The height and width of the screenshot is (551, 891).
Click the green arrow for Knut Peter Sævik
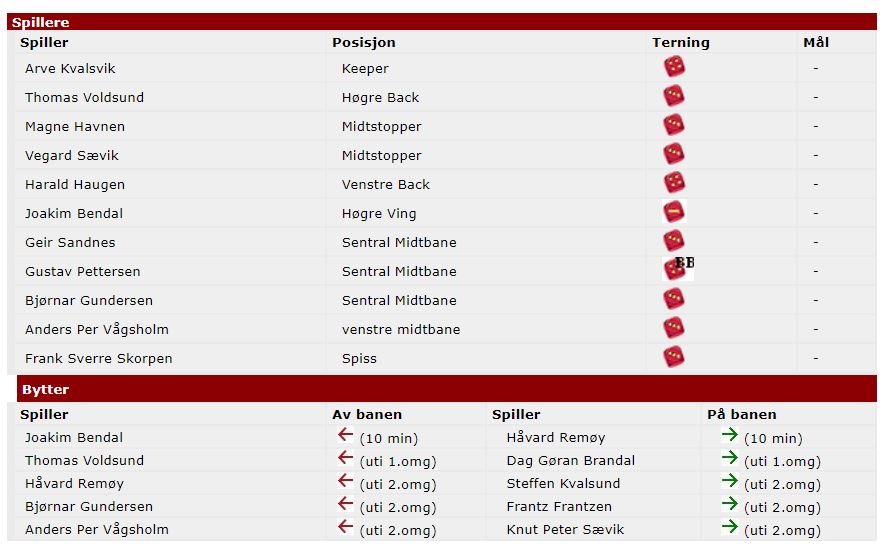click(x=729, y=528)
